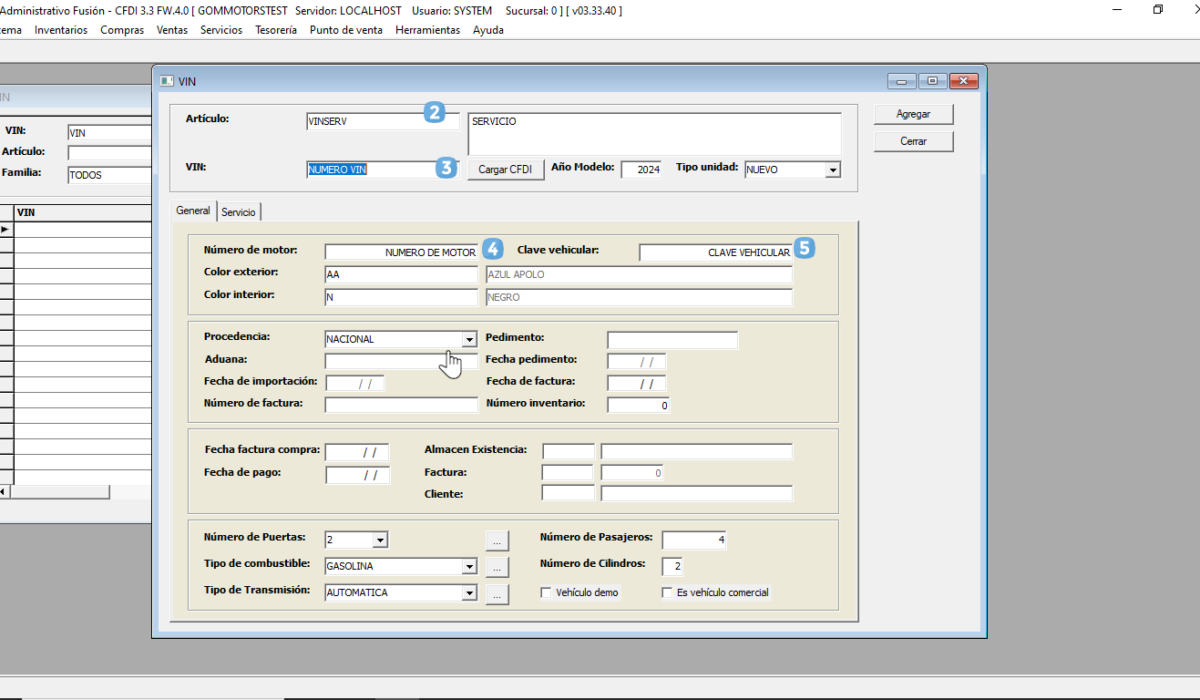Click the VIN column header in background grid

click(82, 213)
